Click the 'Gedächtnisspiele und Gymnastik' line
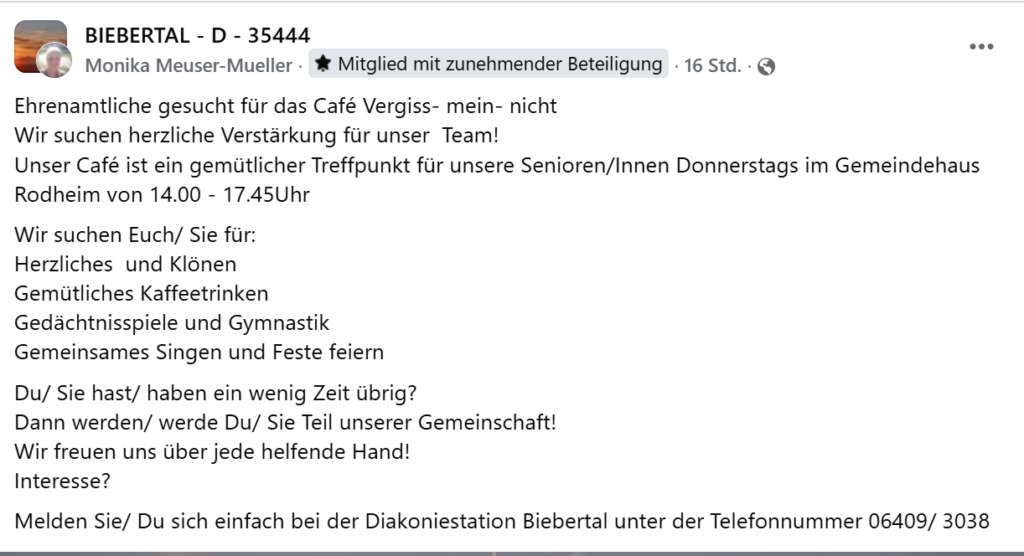 (172, 323)
